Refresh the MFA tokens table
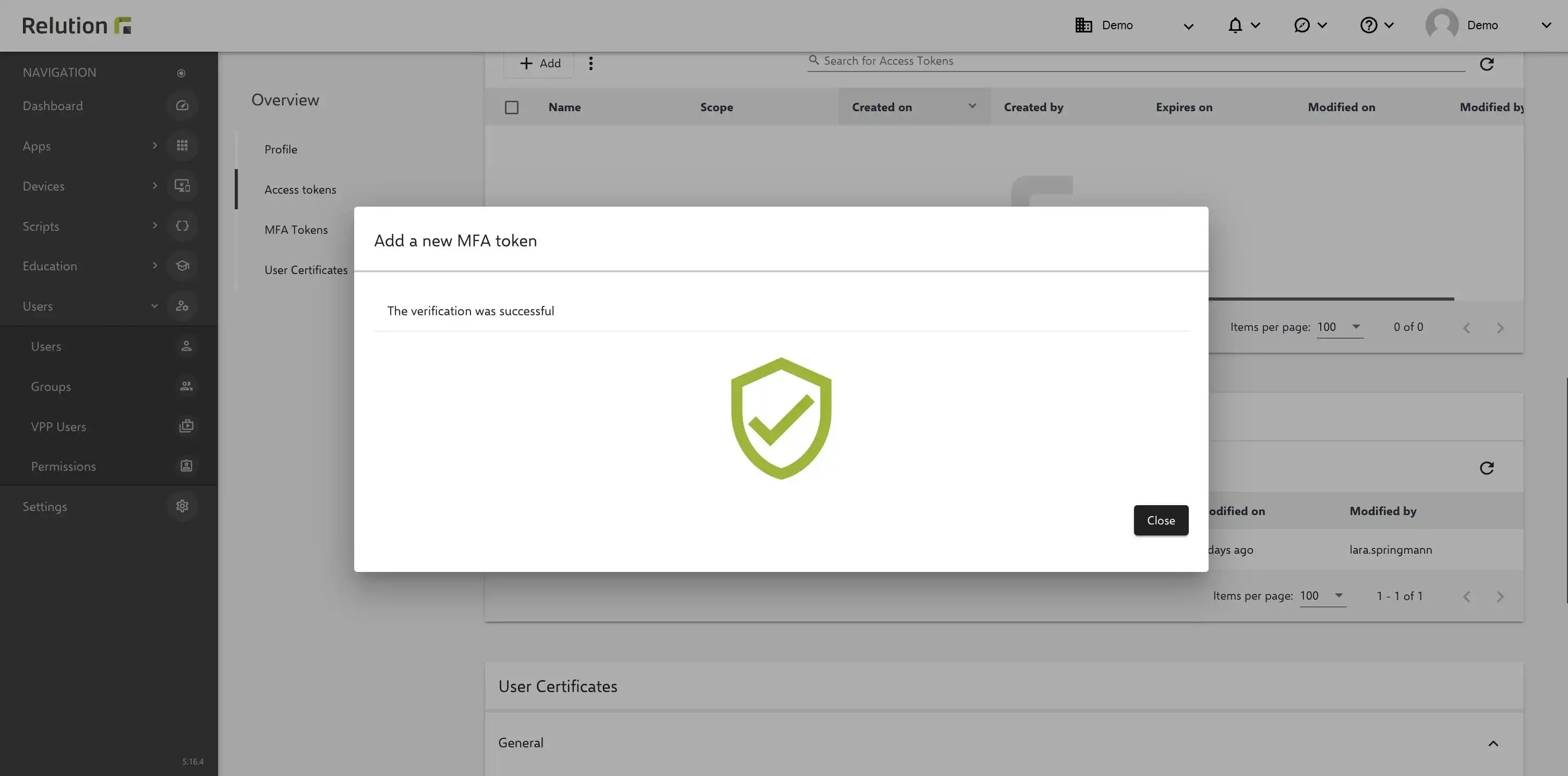1568x776 pixels. click(x=1487, y=468)
